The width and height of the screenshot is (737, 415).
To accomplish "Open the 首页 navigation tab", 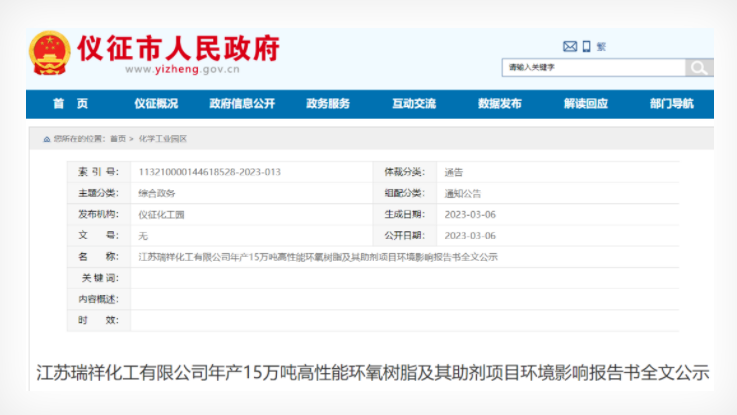I will click(x=71, y=103).
